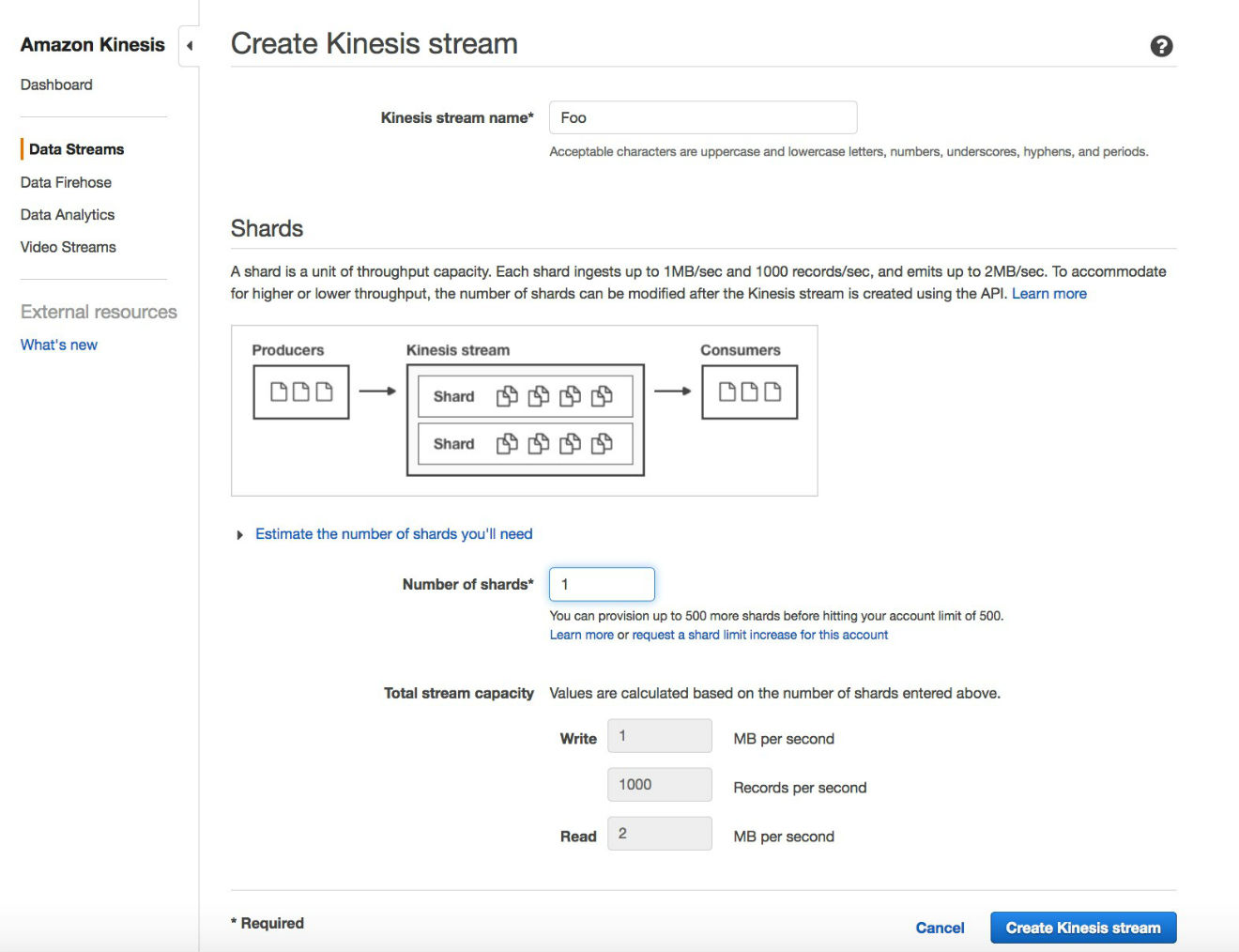Image resolution: width=1239 pixels, height=952 pixels.
Task: Click the Number of shards field
Action: [x=602, y=584]
